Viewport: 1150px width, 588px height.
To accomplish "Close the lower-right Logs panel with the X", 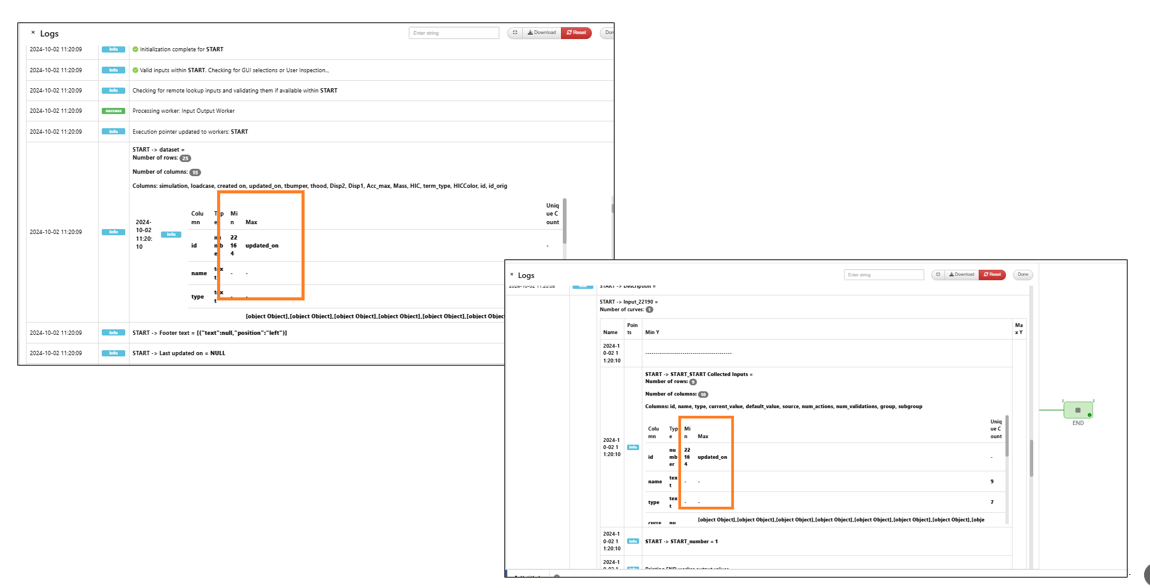I will (x=512, y=275).
